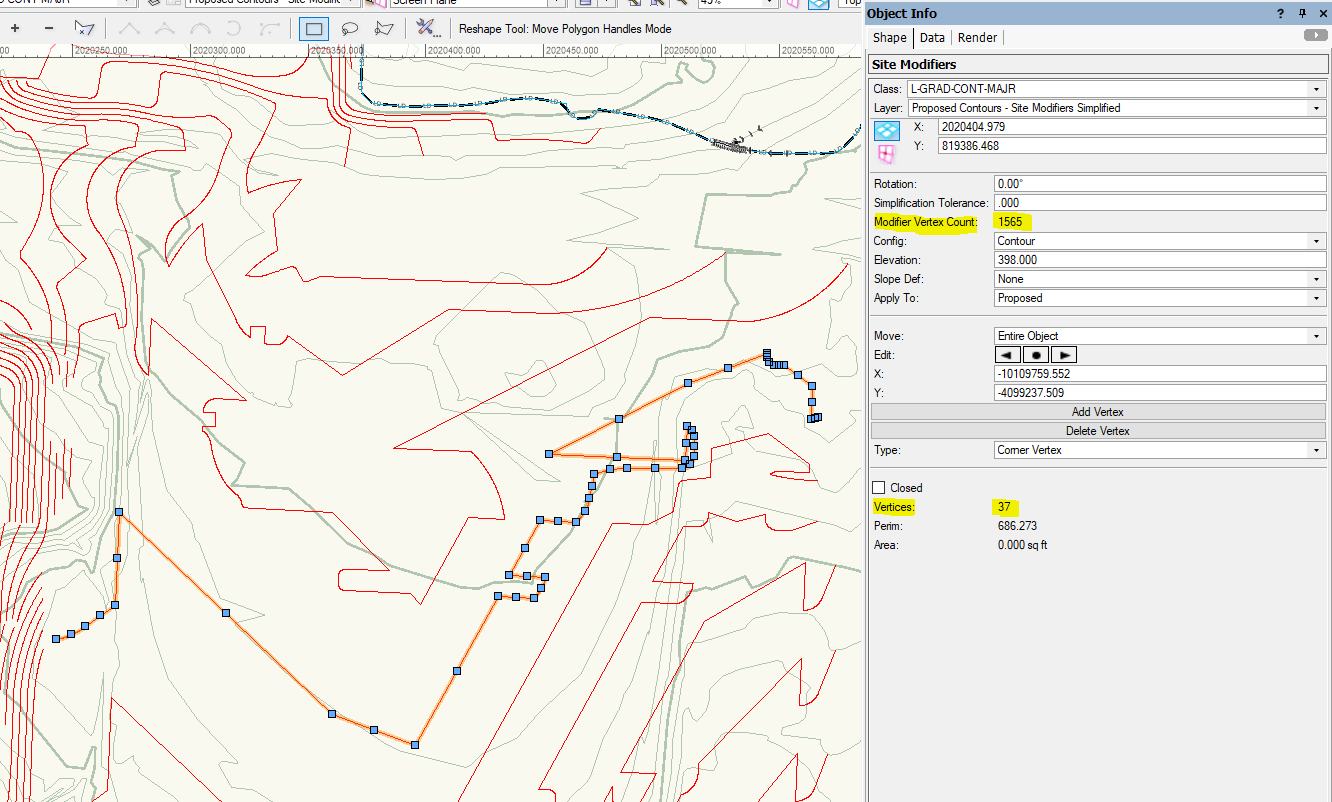The image size is (1332, 802).
Task: Activate the Polygonal marquee reshape option
Action: coord(384,29)
